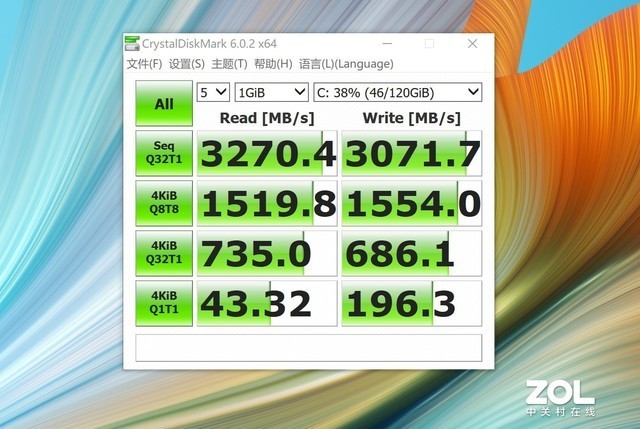Click the Read [MB/s] column header
Screen dimensions: 640x429
click(267, 118)
